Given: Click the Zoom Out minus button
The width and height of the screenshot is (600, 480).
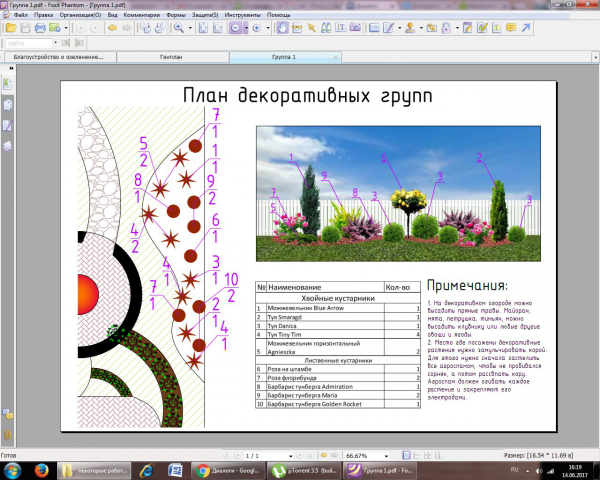Looking at the screenshot, I should click(235, 28).
